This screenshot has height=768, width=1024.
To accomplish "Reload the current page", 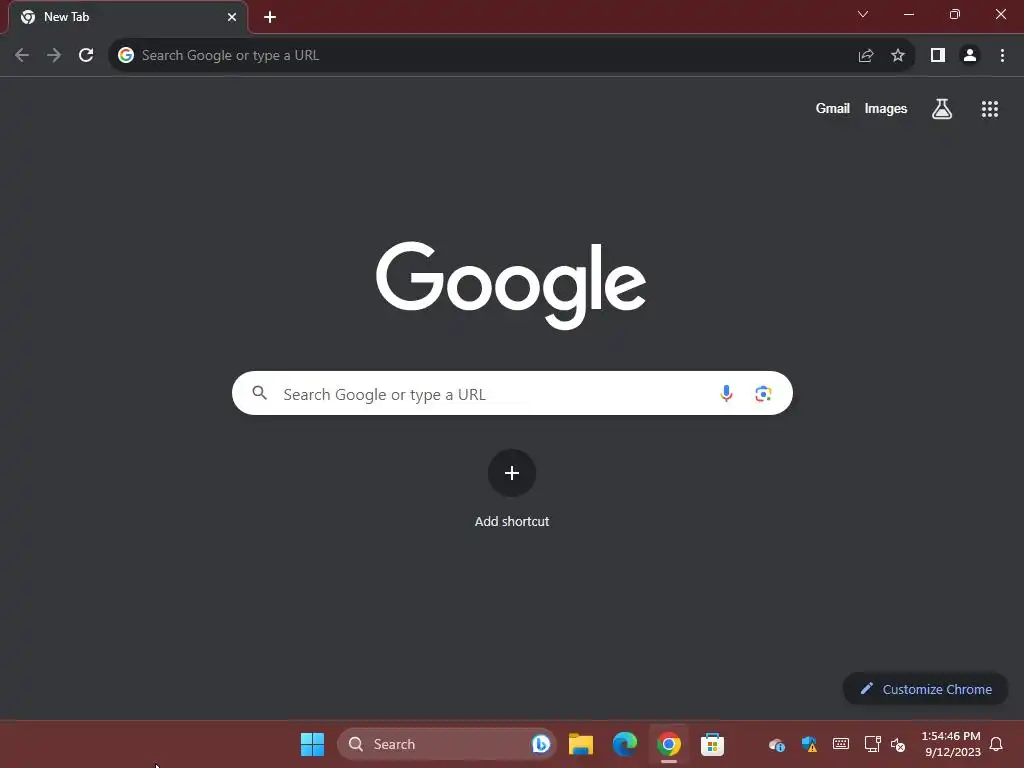I will tap(86, 56).
